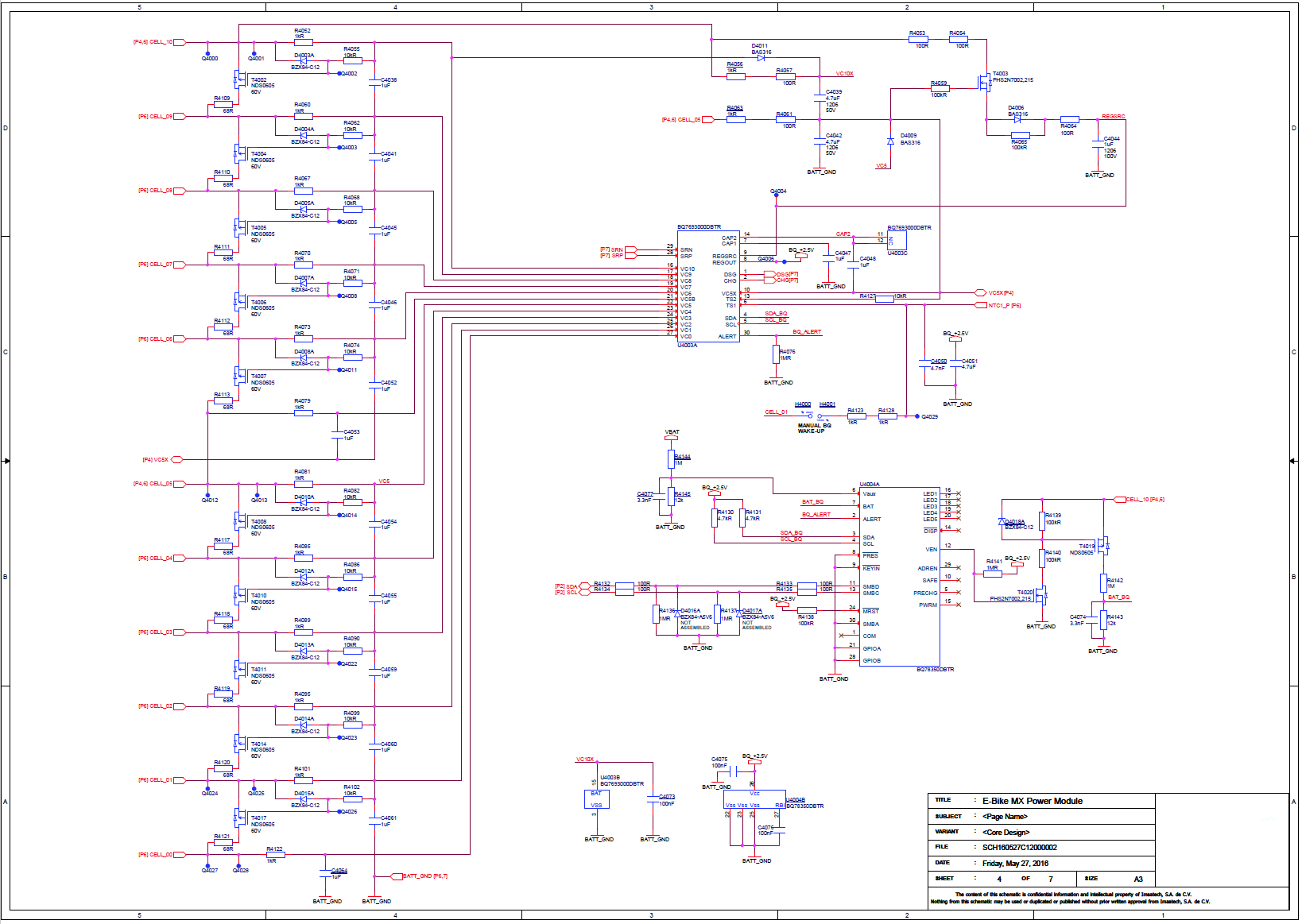1302x924 pixels.
Task: Select the Q4029 test point dot
Action: coord(916,416)
